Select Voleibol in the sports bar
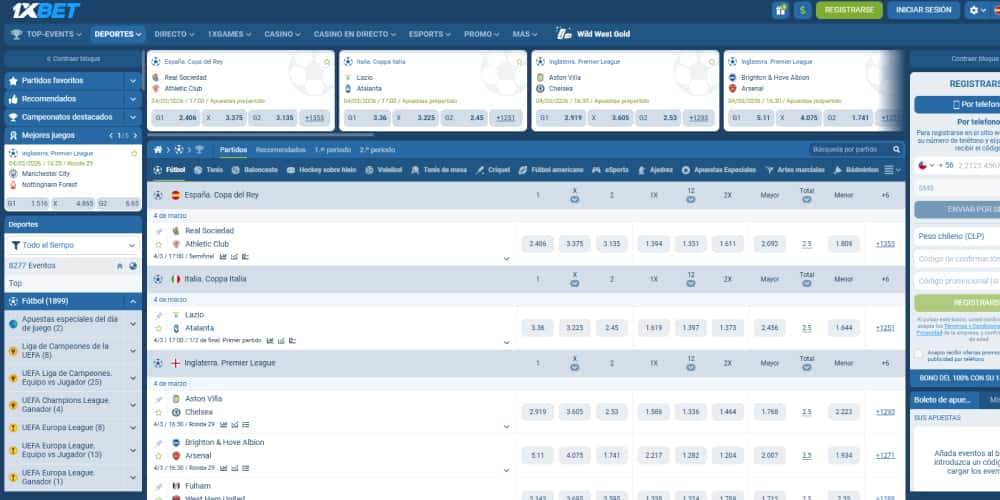1000x500 pixels. click(x=383, y=170)
